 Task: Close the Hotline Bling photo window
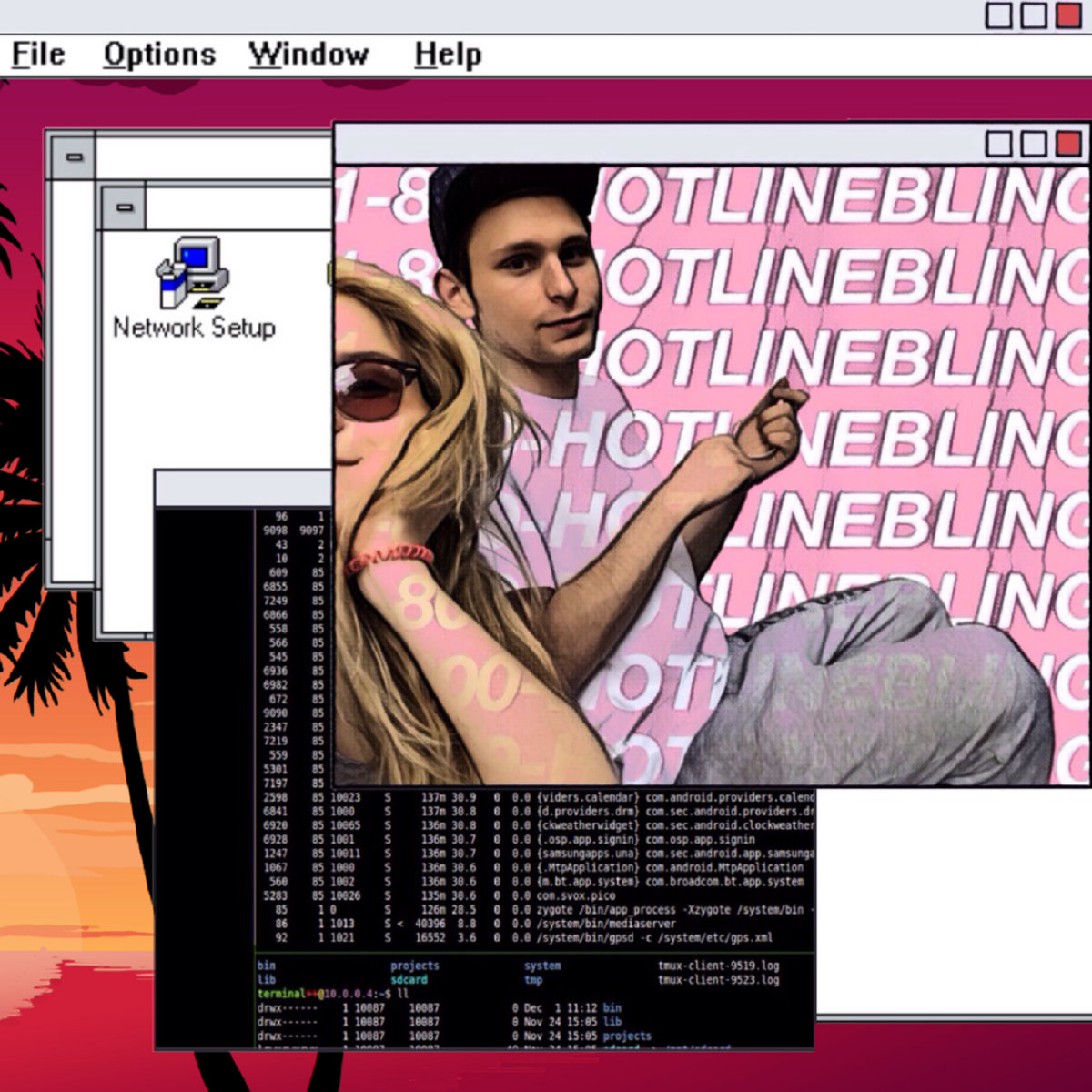[1068, 144]
